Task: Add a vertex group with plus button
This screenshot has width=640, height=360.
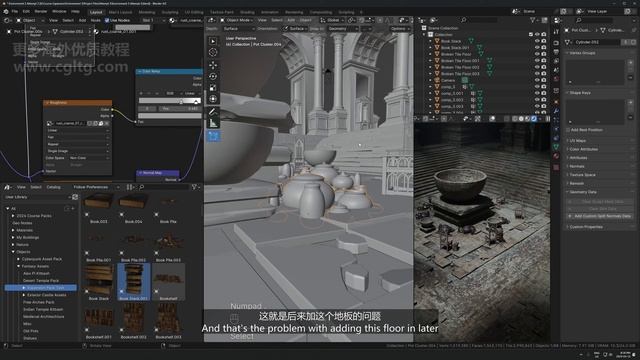Action: (x=631, y=62)
